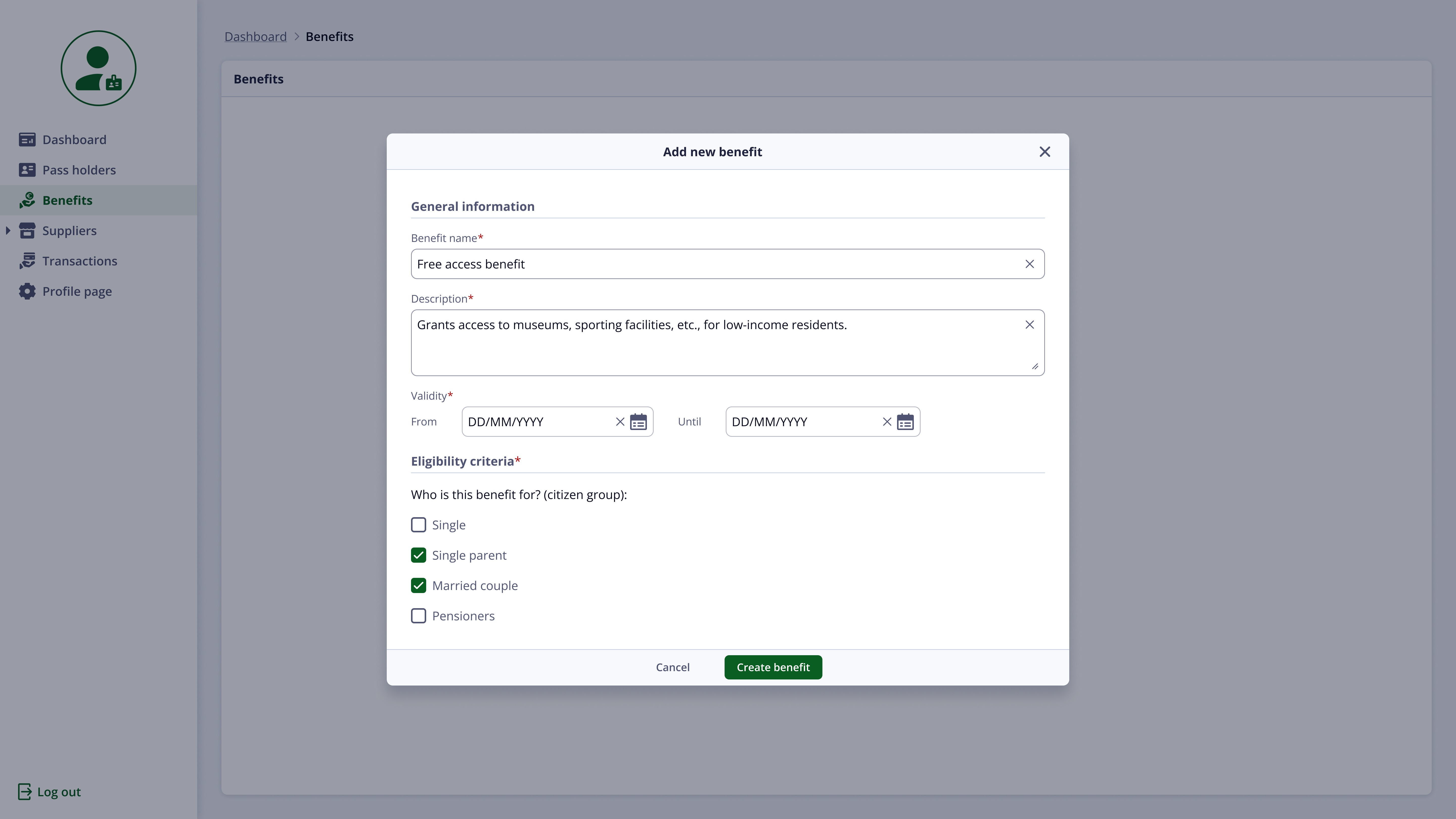
Task: Uncheck the Married couple checkbox
Action: click(418, 586)
